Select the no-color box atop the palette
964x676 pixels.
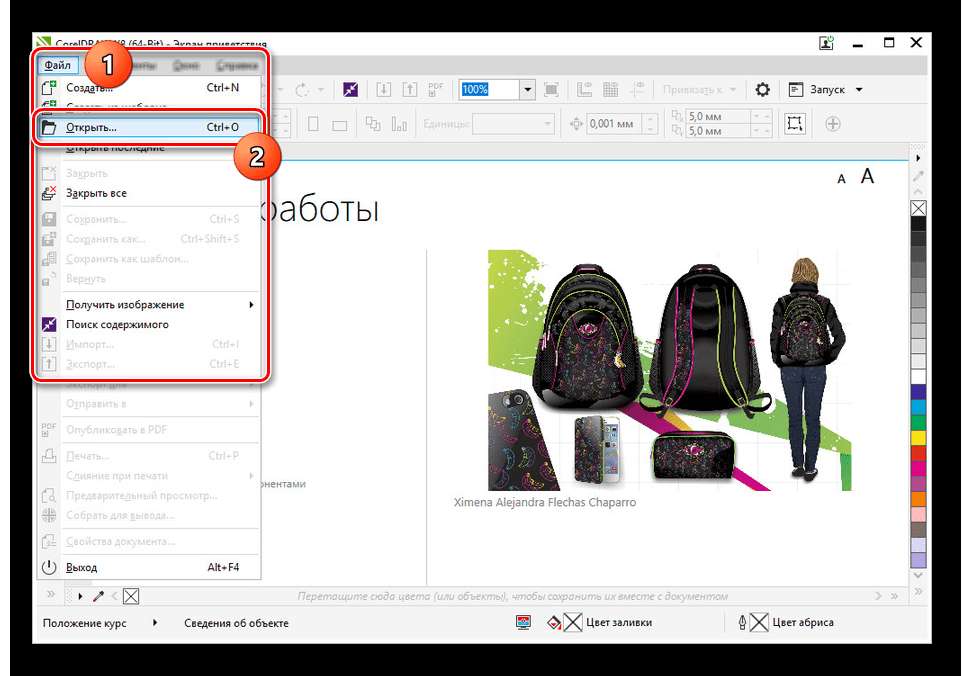(x=918, y=209)
